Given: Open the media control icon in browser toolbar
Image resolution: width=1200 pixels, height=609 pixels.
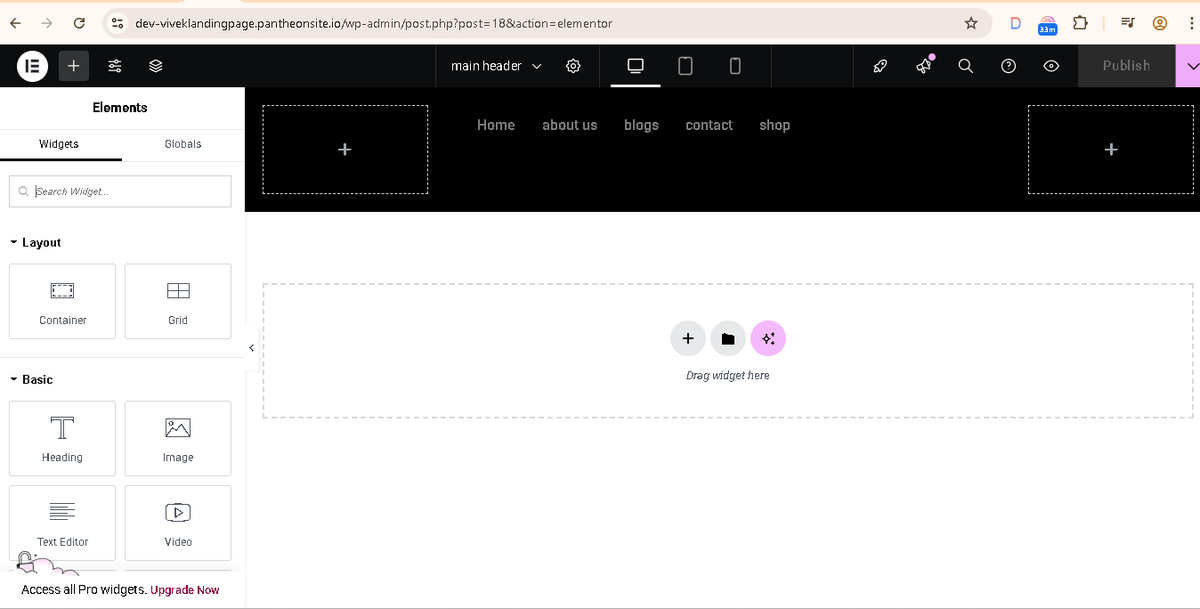Looking at the screenshot, I should [1128, 22].
